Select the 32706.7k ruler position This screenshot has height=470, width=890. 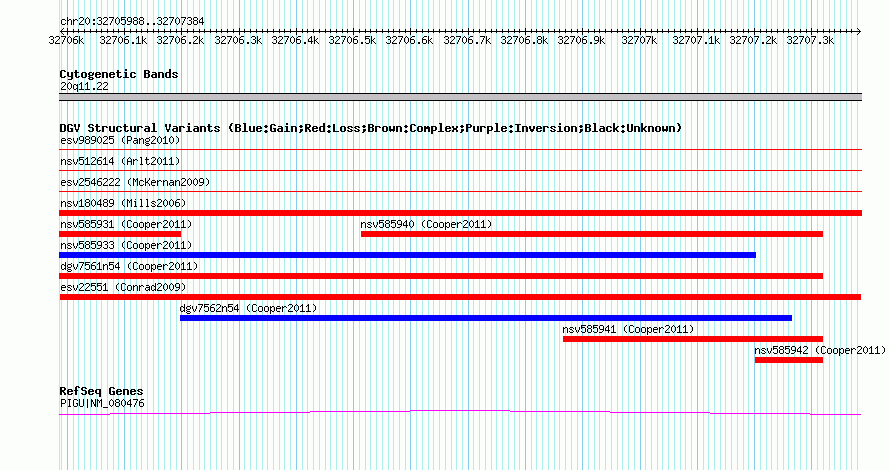point(467,40)
